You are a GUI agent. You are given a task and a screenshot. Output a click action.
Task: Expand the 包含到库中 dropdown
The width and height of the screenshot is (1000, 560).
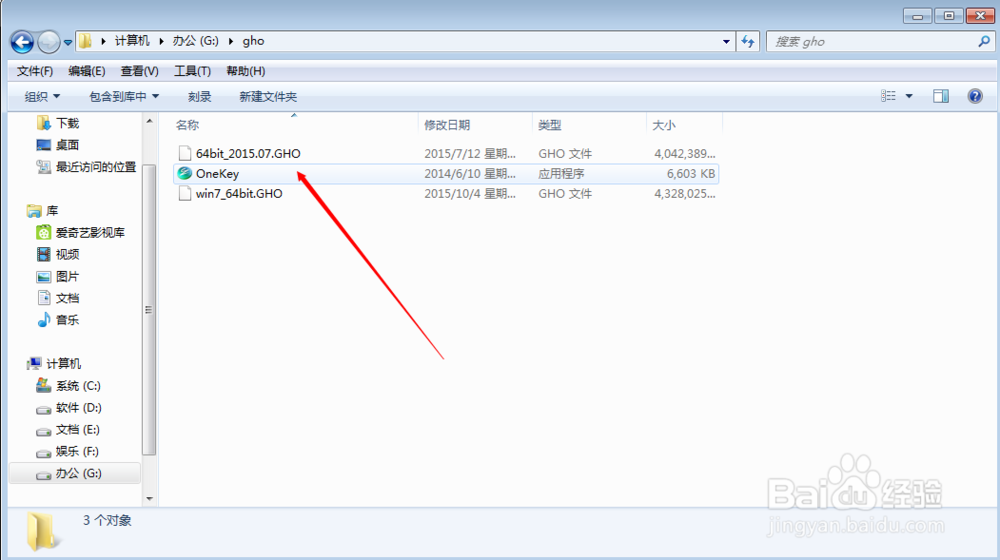[124, 96]
